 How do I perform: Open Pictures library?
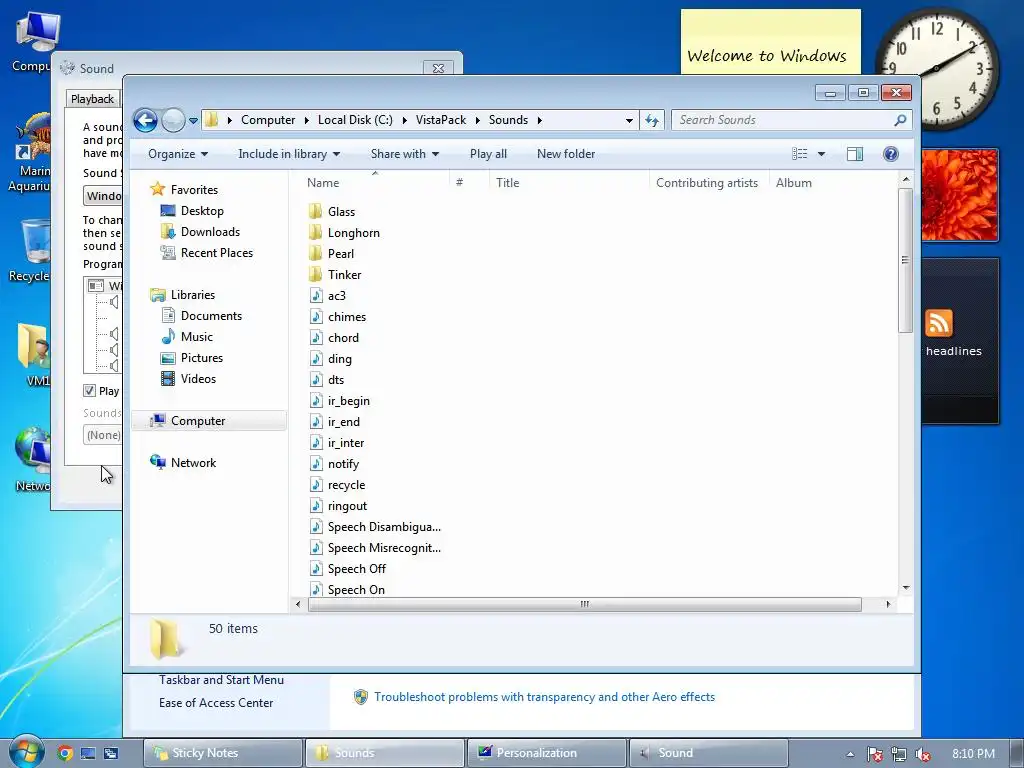tap(201, 358)
